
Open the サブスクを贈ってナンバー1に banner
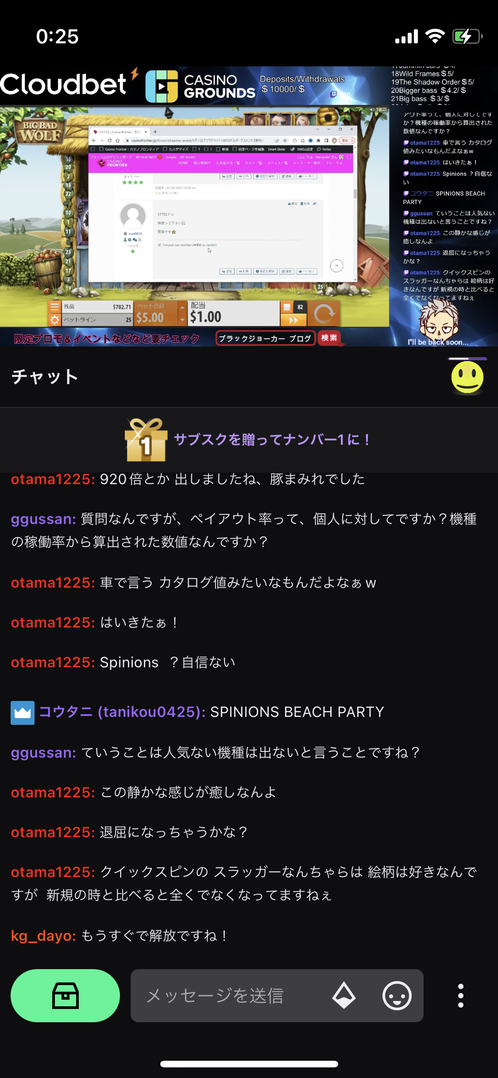(x=249, y=440)
